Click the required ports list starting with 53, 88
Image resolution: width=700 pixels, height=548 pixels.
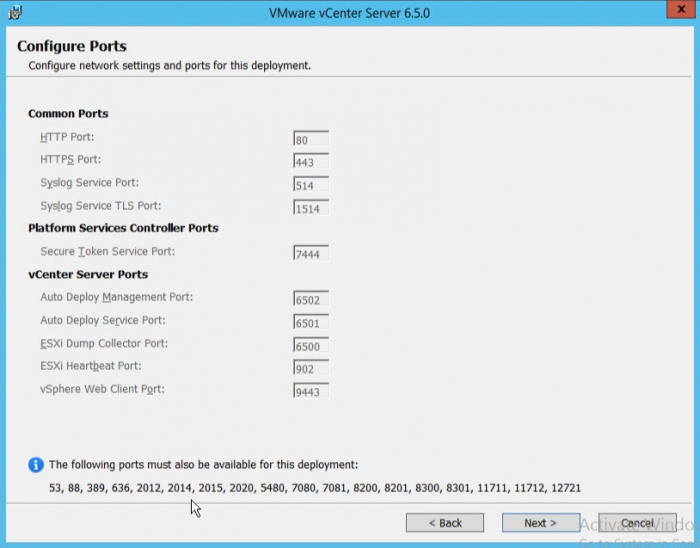click(x=315, y=488)
